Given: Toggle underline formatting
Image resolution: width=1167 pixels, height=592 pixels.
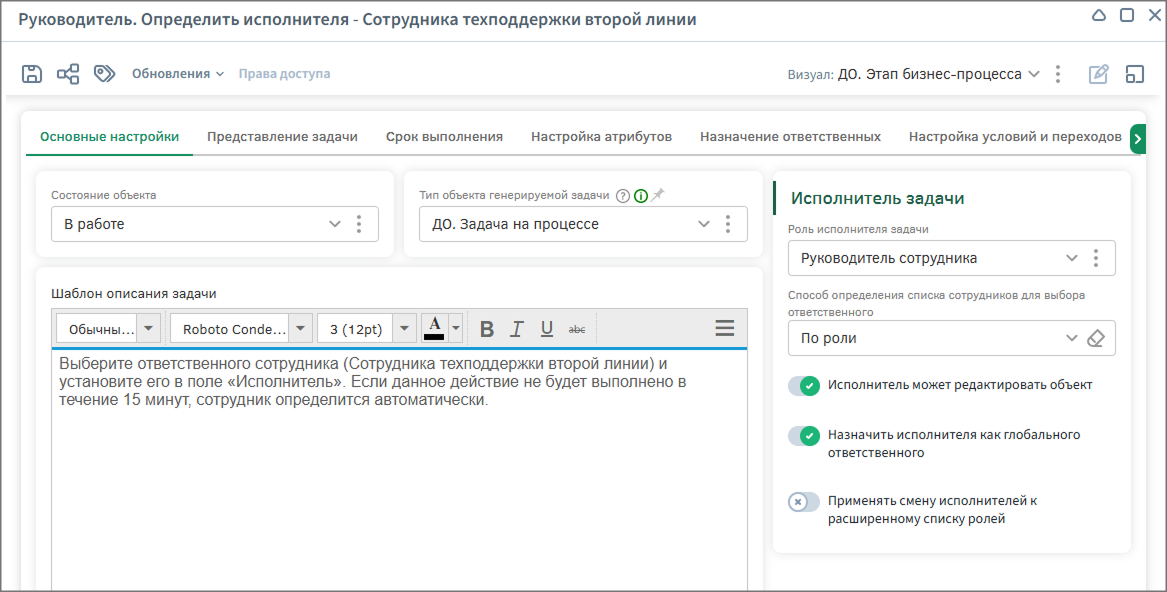Looking at the screenshot, I should coord(546,328).
